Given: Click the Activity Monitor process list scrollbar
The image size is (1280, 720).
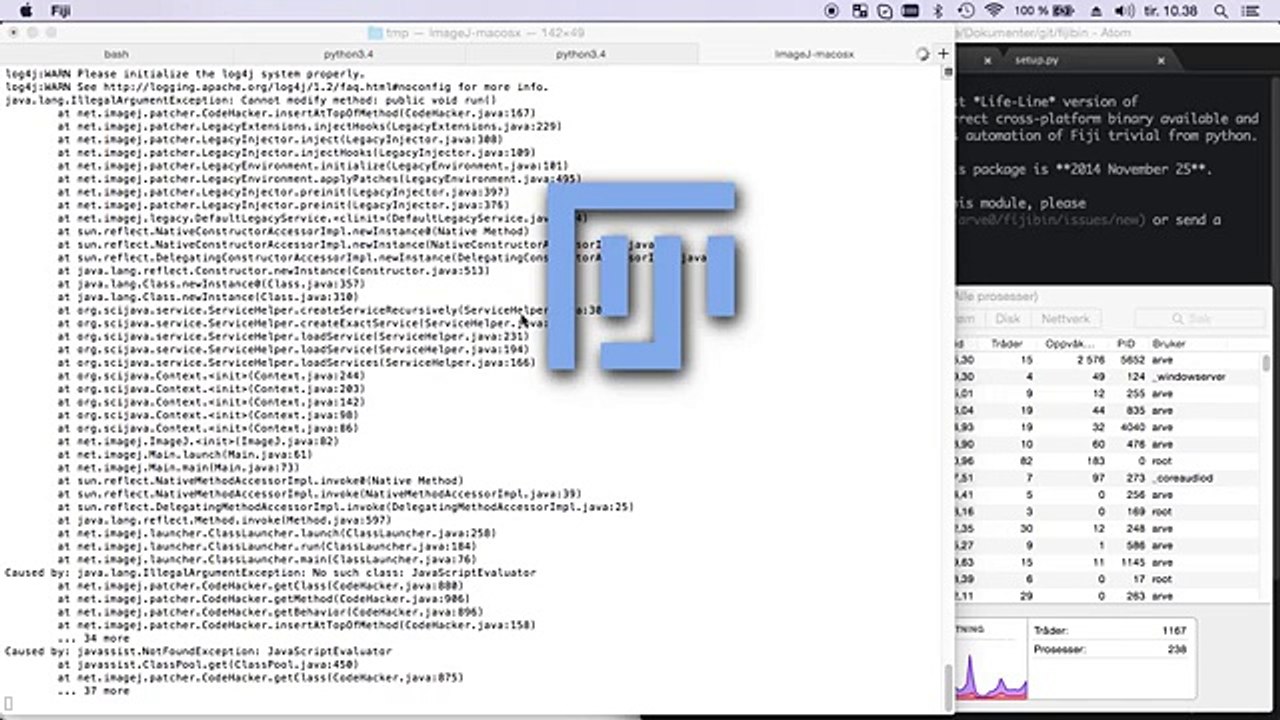Looking at the screenshot, I should click(x=1267, y=364).
